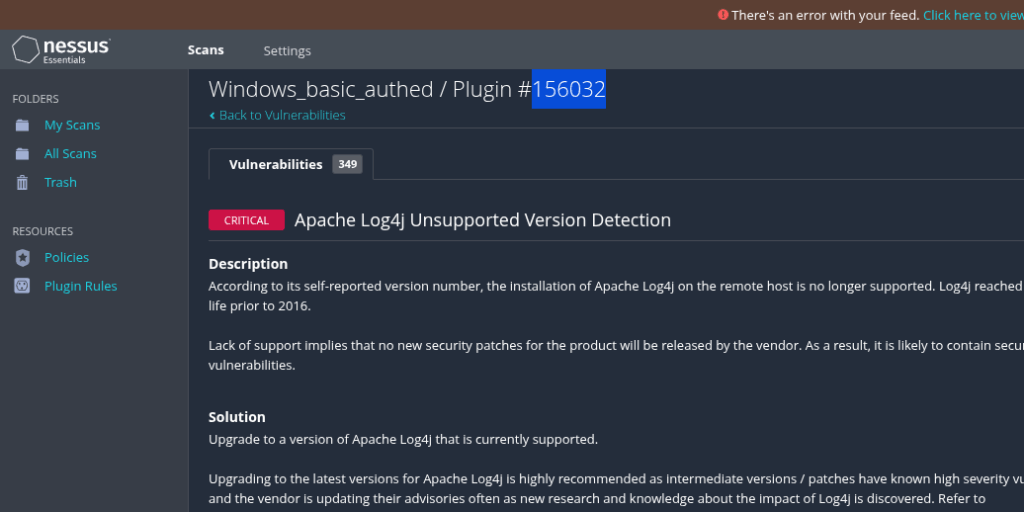Open All Scans in sidebar

click(70, 154)
